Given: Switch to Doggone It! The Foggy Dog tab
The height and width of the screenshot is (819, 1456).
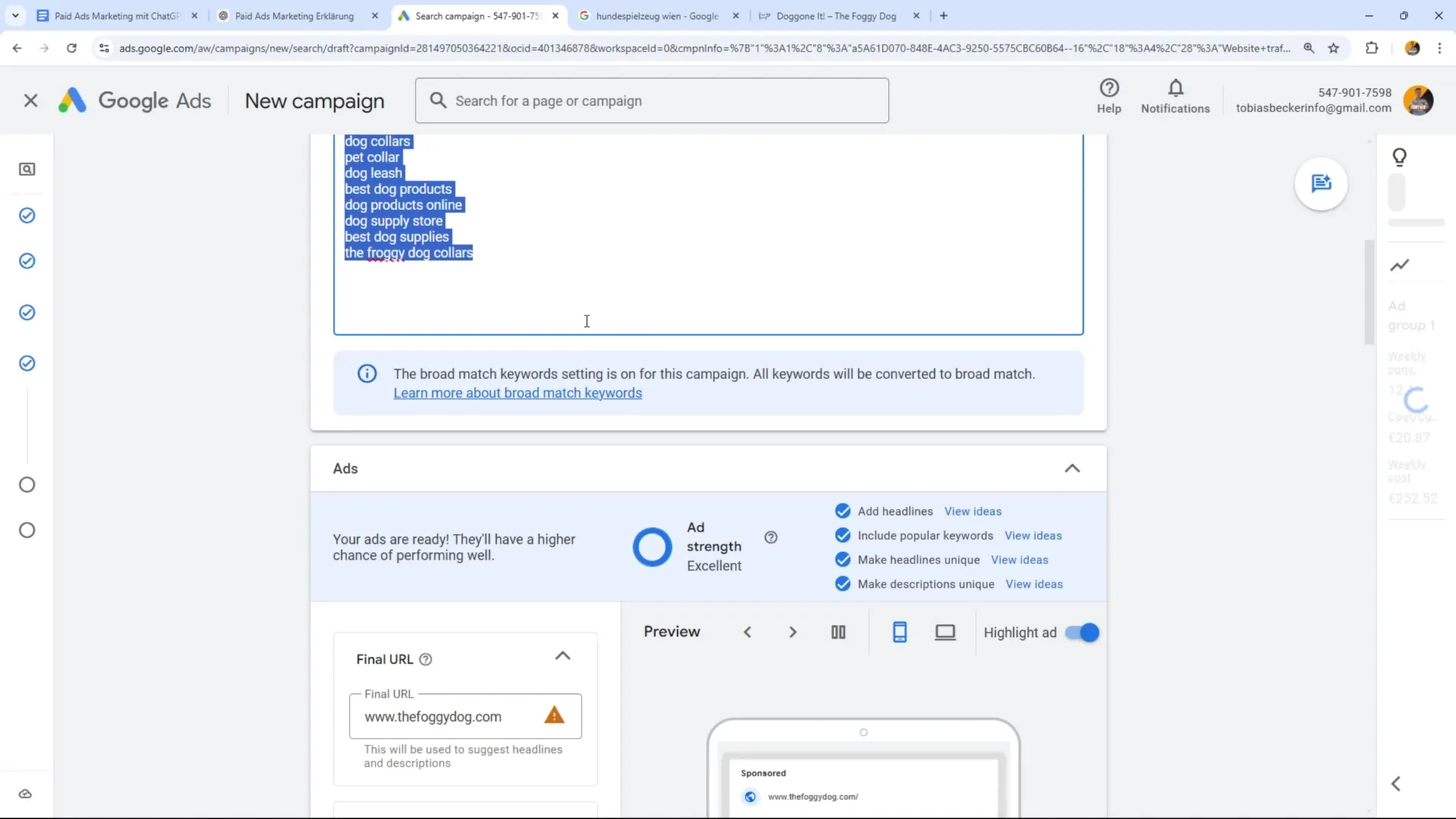Looking at the screenshot, I should 836,15.
